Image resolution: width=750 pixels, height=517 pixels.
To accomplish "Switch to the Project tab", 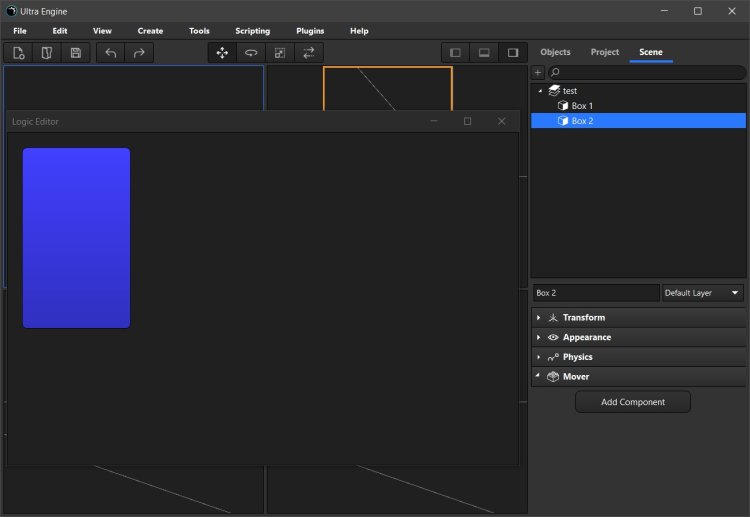I will (x=604, y=52).
